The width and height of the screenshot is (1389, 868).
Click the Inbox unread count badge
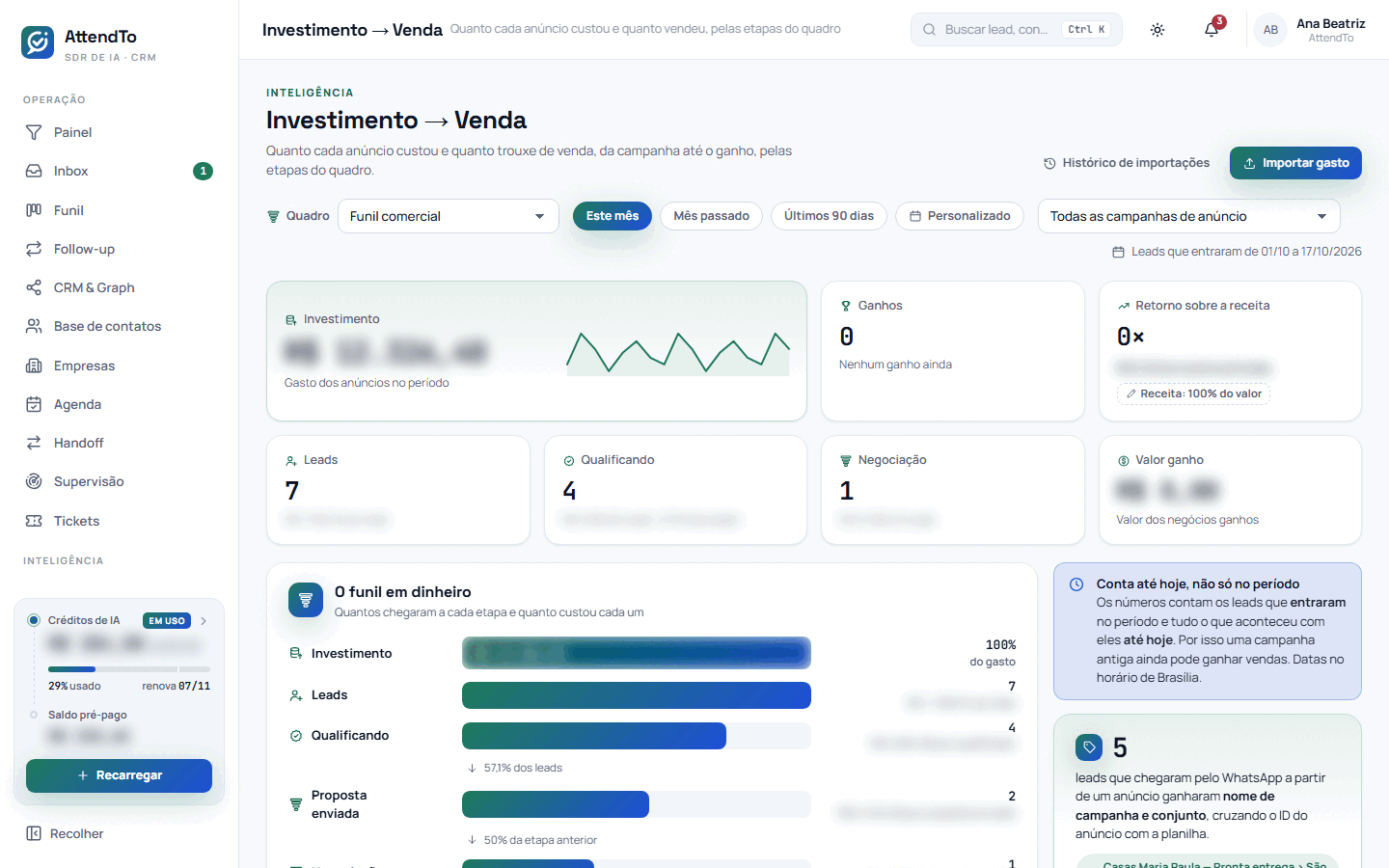tap(203, 171)
